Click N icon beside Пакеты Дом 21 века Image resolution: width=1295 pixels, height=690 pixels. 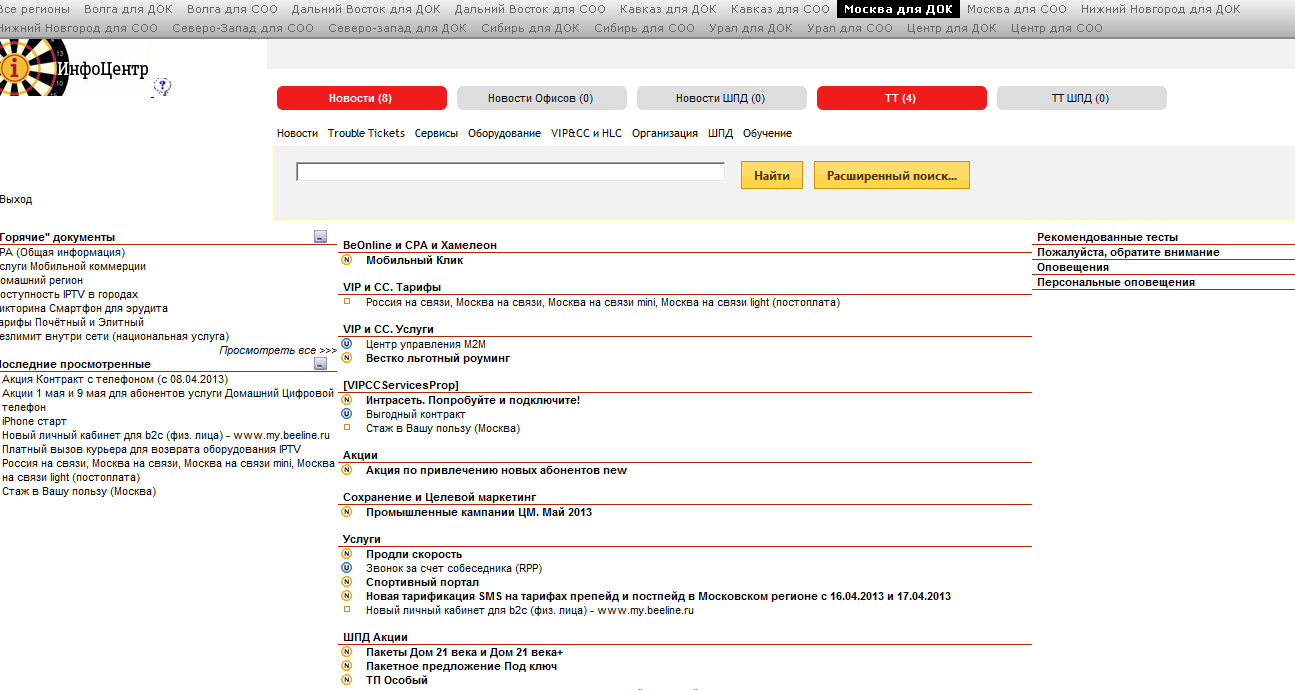point(347,652)
